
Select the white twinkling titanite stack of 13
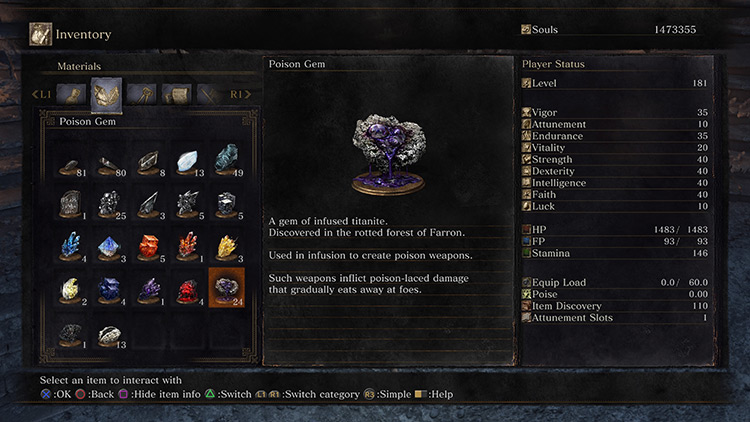pyautogui.click(x=188, y=161)
